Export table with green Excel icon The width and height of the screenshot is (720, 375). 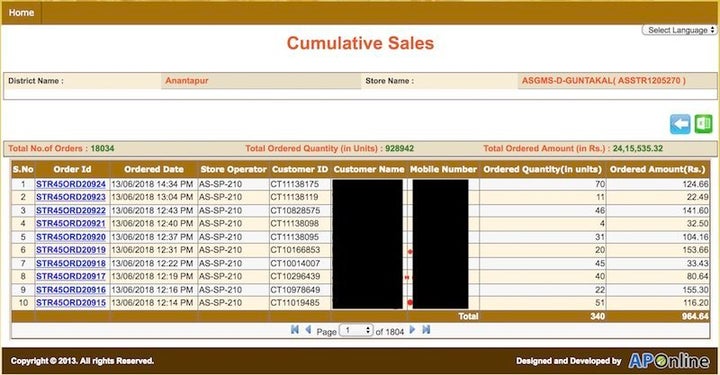(703, 124)
